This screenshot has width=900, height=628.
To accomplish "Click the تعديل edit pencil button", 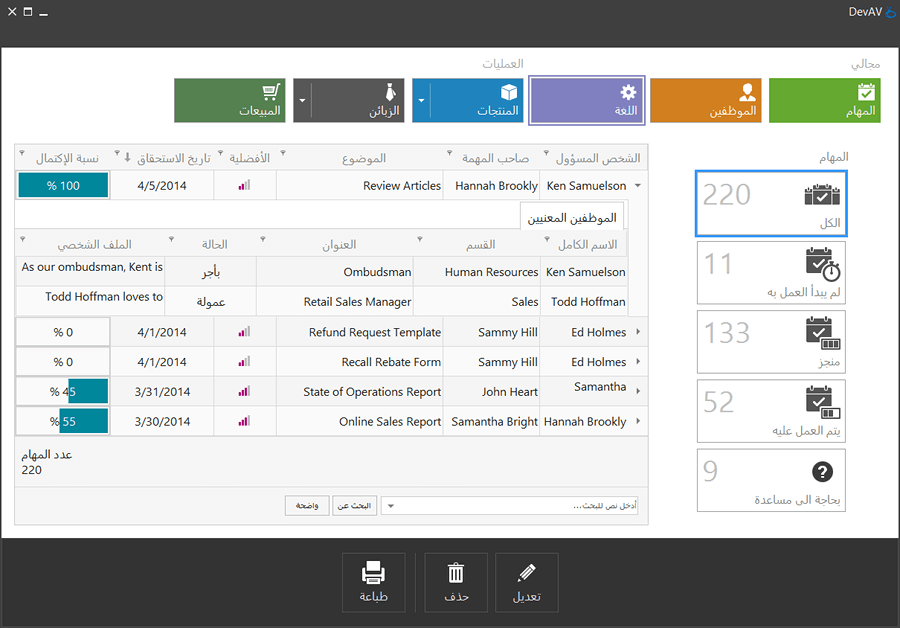I will point(526,582).
